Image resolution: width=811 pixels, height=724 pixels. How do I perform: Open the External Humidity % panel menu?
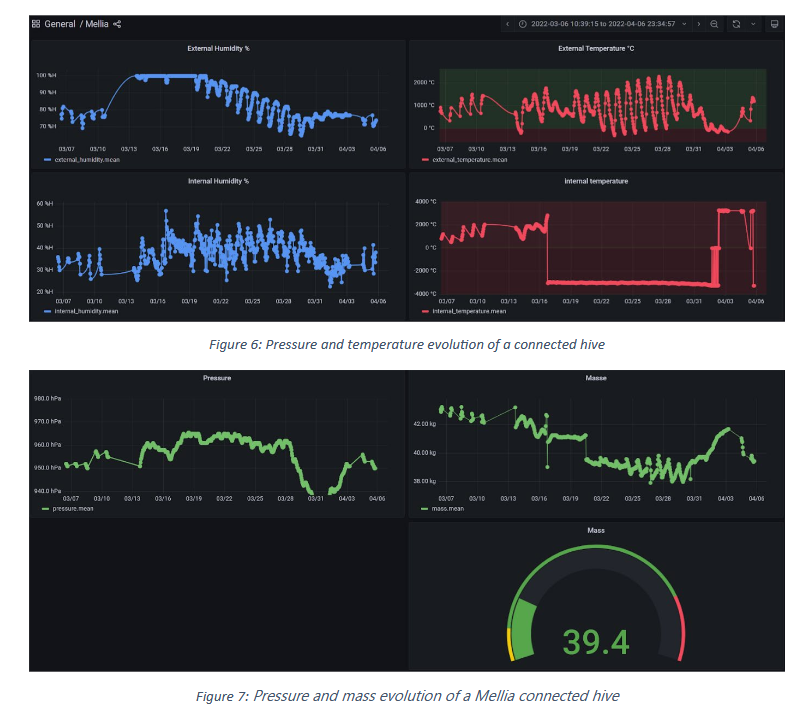click(x=218, y=49)
